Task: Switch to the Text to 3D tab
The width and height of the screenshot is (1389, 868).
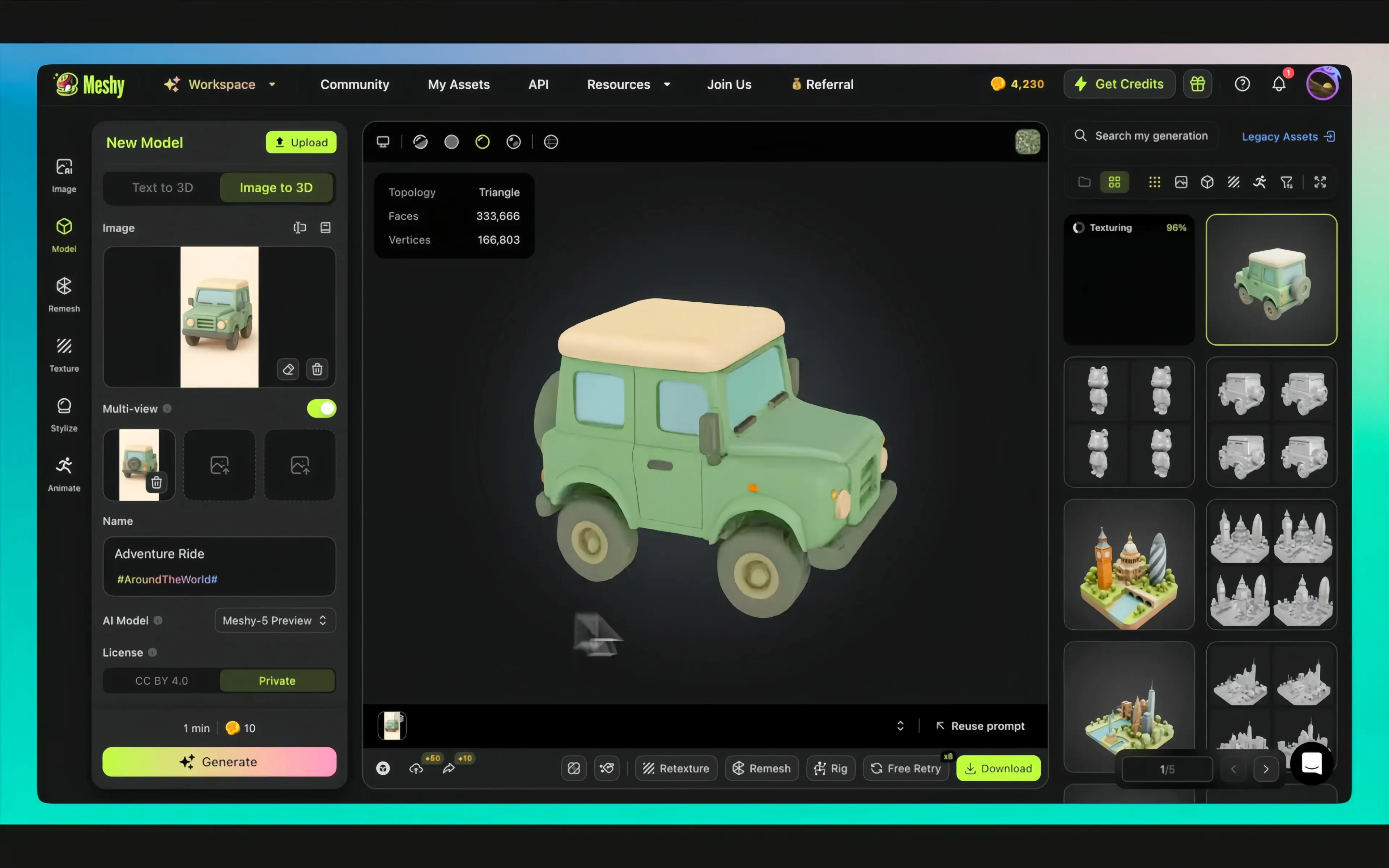Action: (162, 188)
